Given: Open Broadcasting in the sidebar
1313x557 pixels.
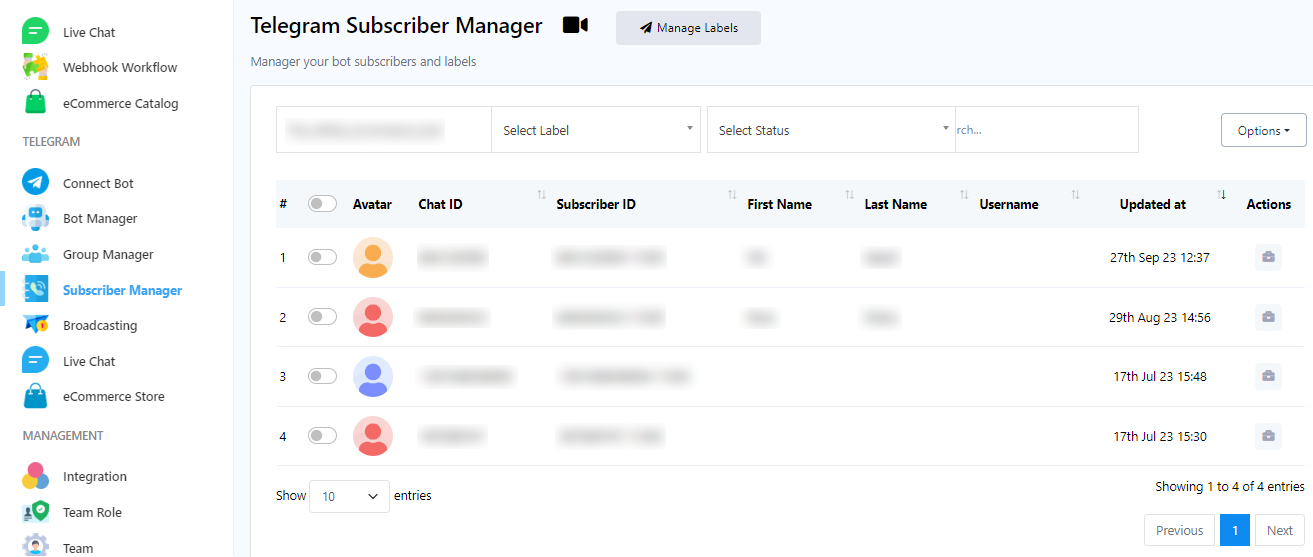Looking at the screenshot, I should 99,325.
